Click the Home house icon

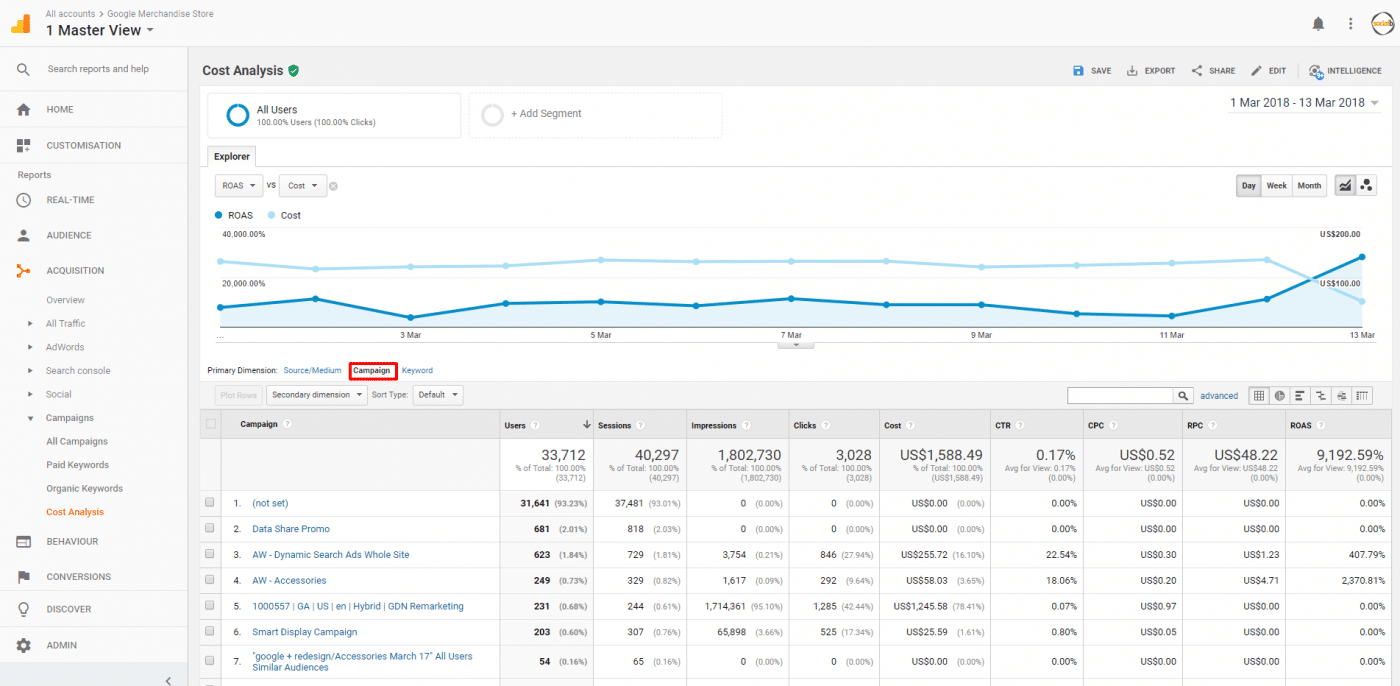pos(23,110)
